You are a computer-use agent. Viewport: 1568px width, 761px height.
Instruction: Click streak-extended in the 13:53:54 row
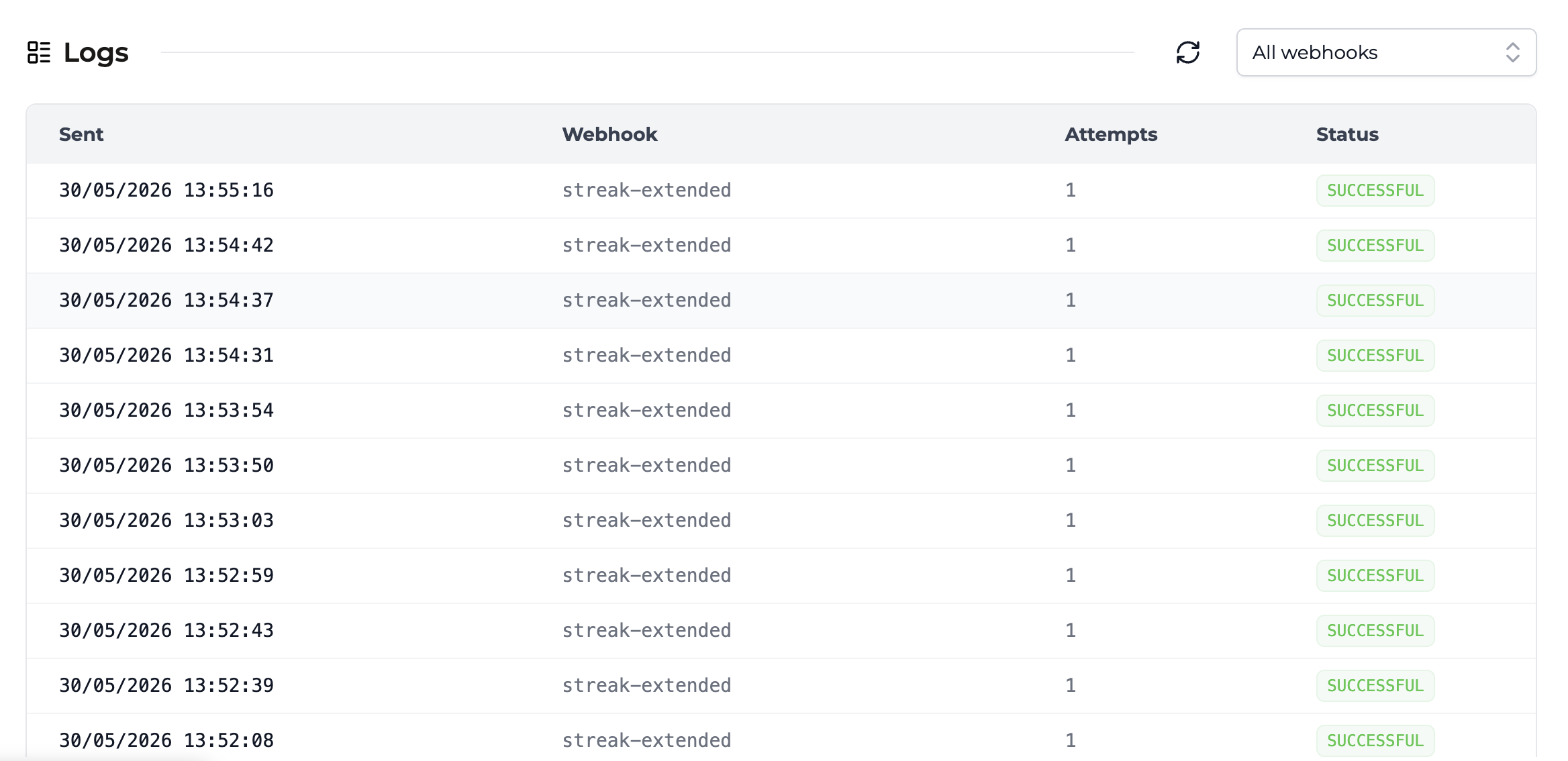point(646,411)
